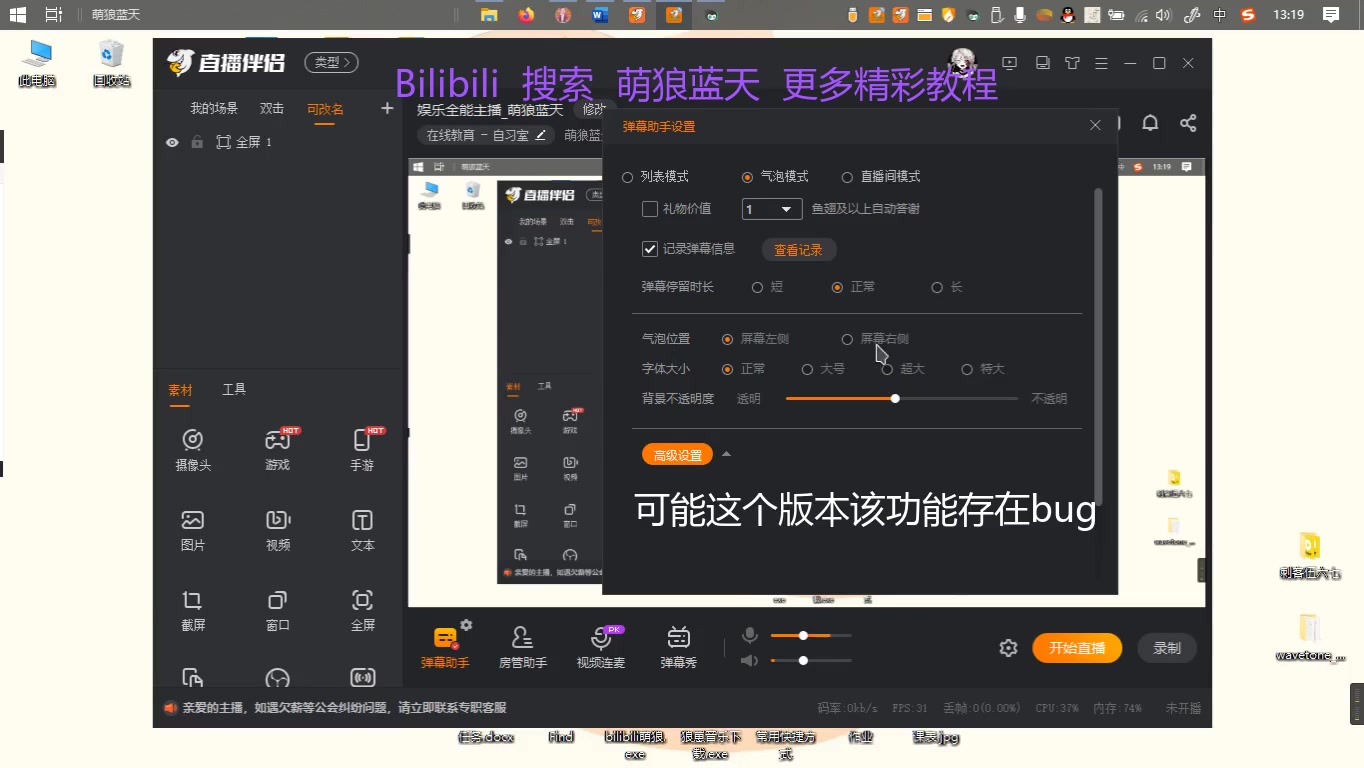Click 录制 record button
1364x768 pixels.
point(1167,648)
